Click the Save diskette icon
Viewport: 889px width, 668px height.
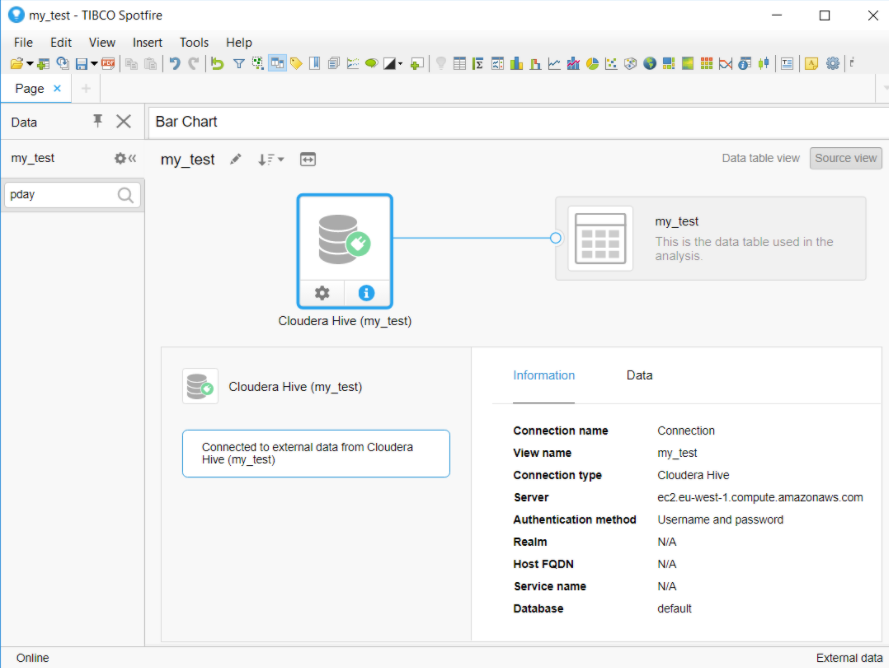pos(82,64)
